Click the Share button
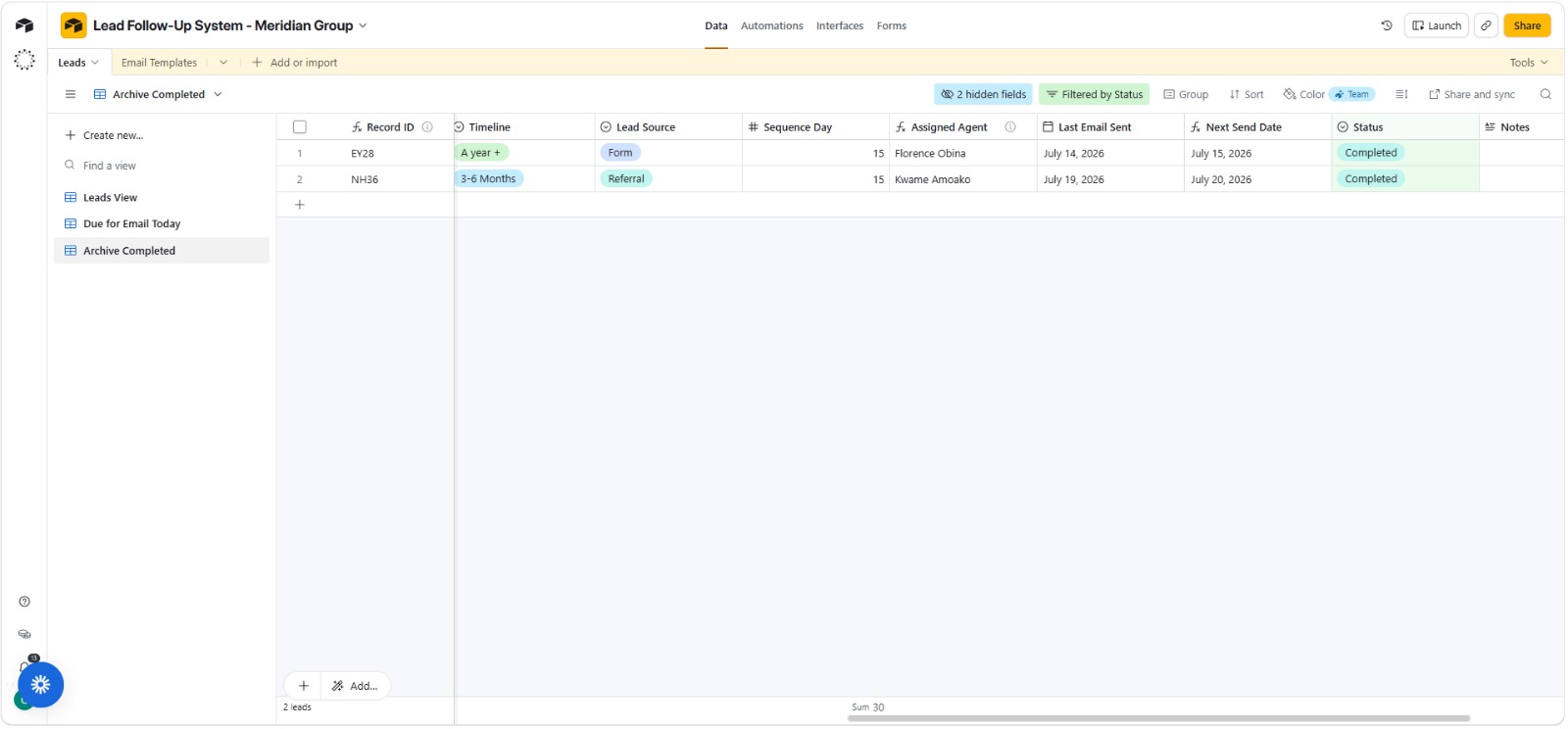 (1527, 25)
